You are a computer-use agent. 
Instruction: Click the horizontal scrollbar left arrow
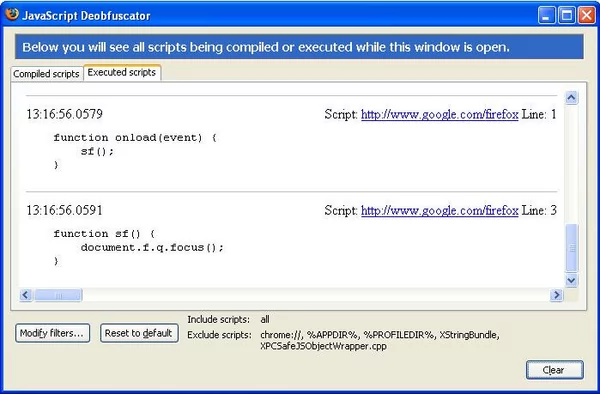tap(26, 295)
